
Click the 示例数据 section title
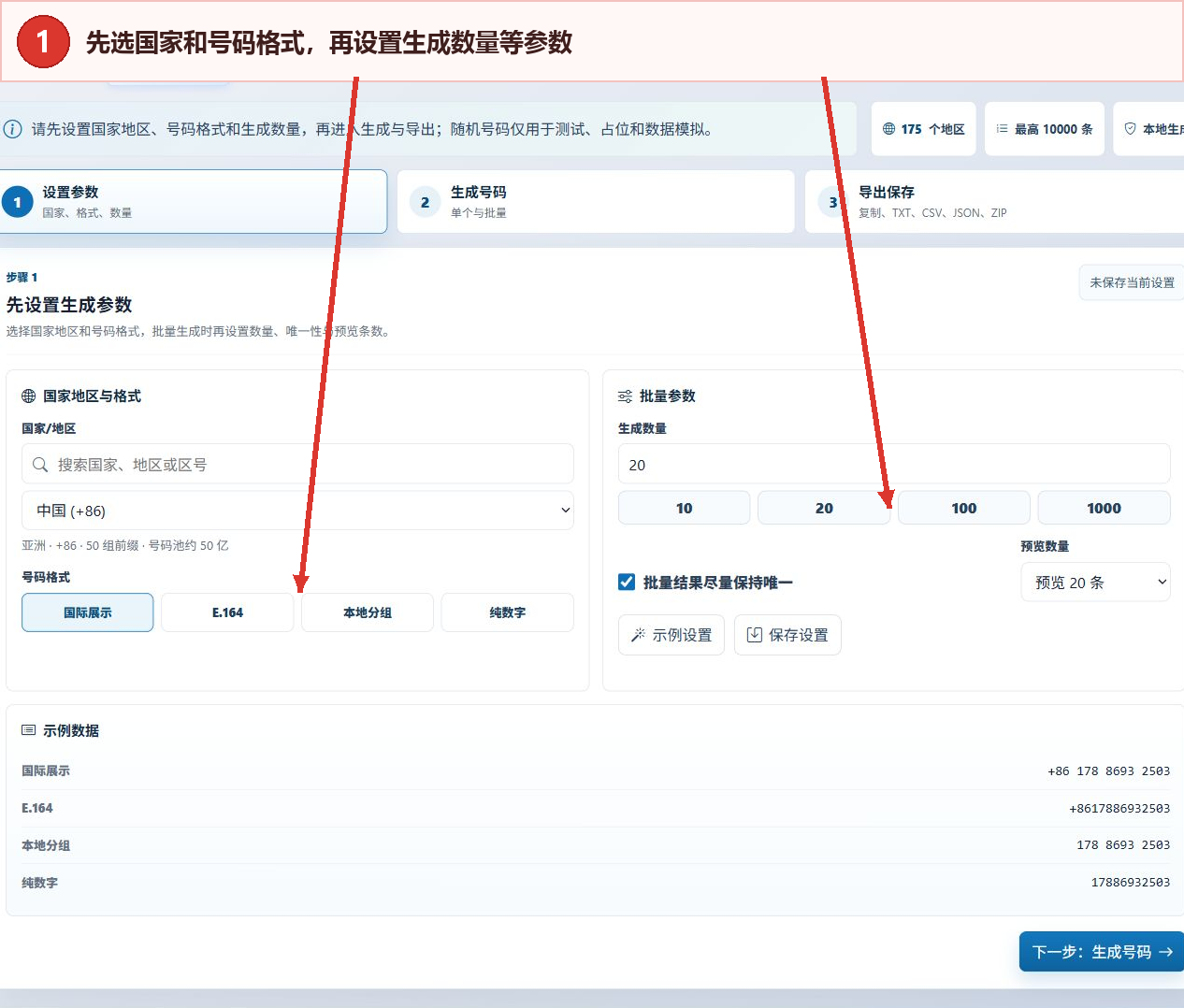[71, 730]
